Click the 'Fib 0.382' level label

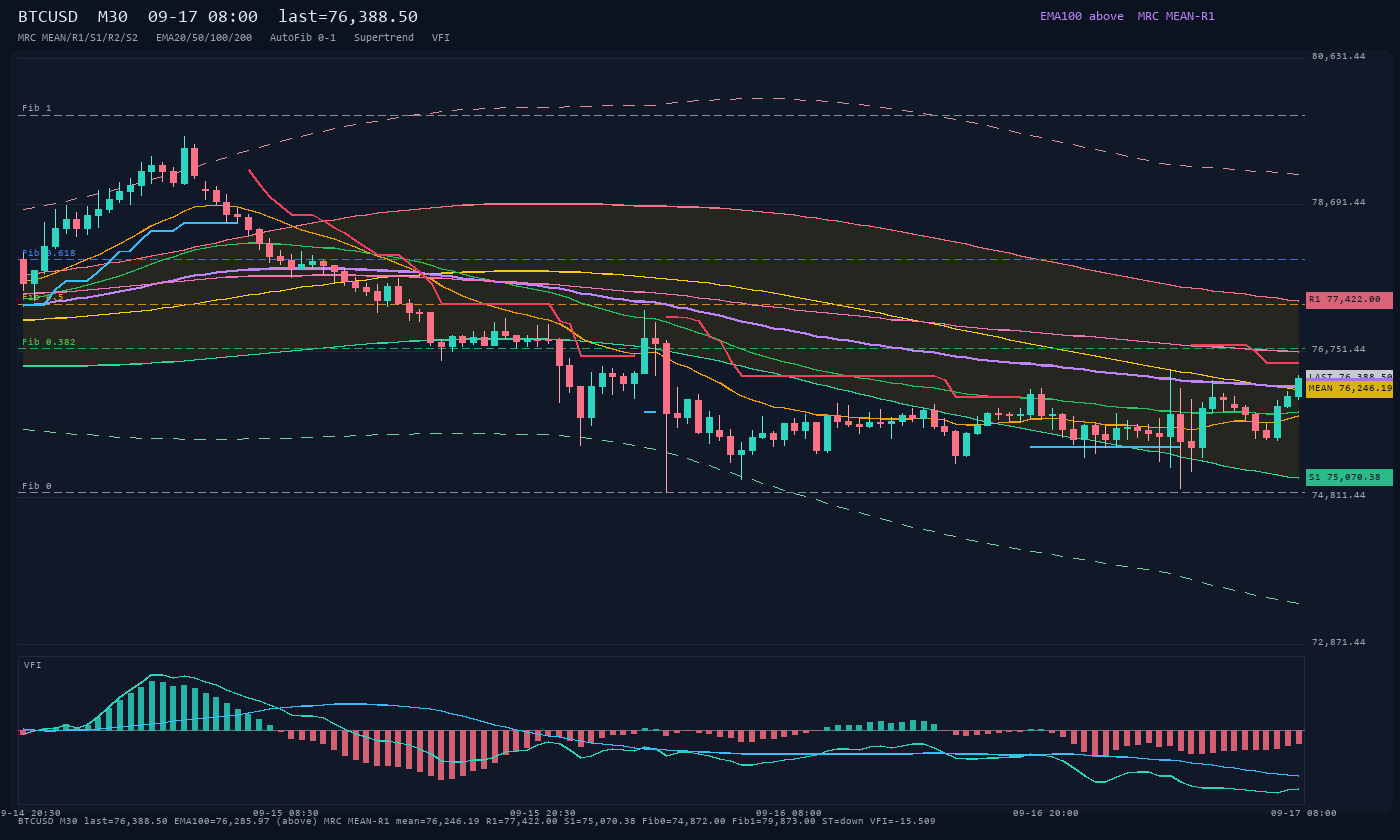(x=49, y=342)
